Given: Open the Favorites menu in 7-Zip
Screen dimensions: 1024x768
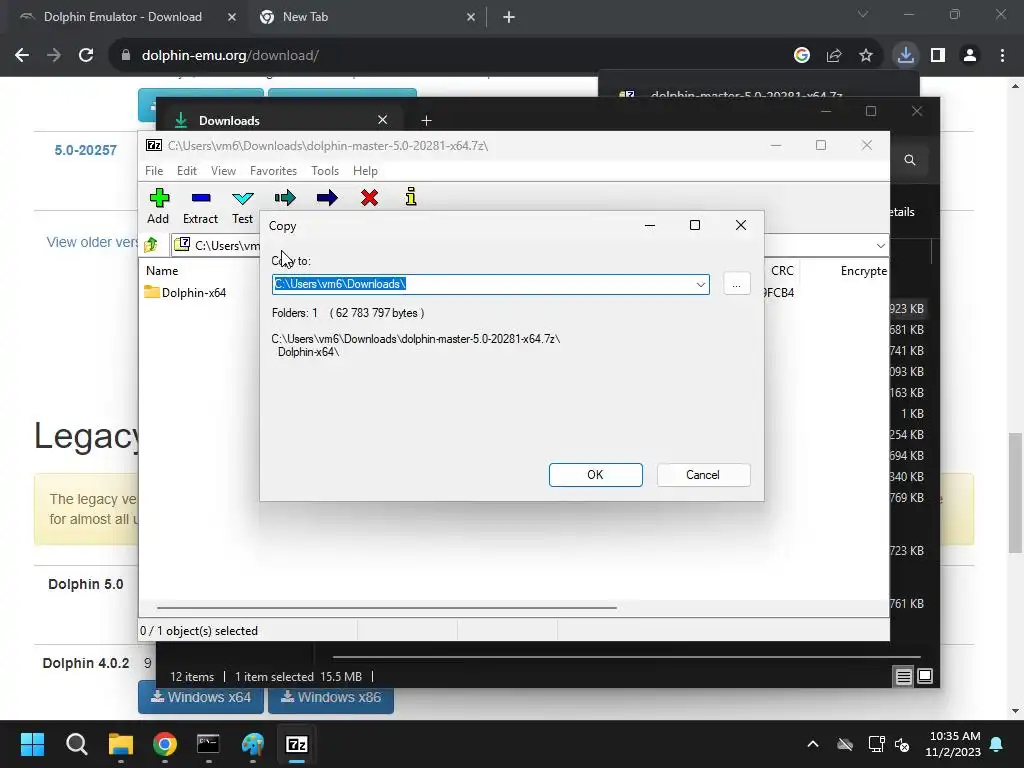Looking at the screenshot, I should tap(274, 170).
